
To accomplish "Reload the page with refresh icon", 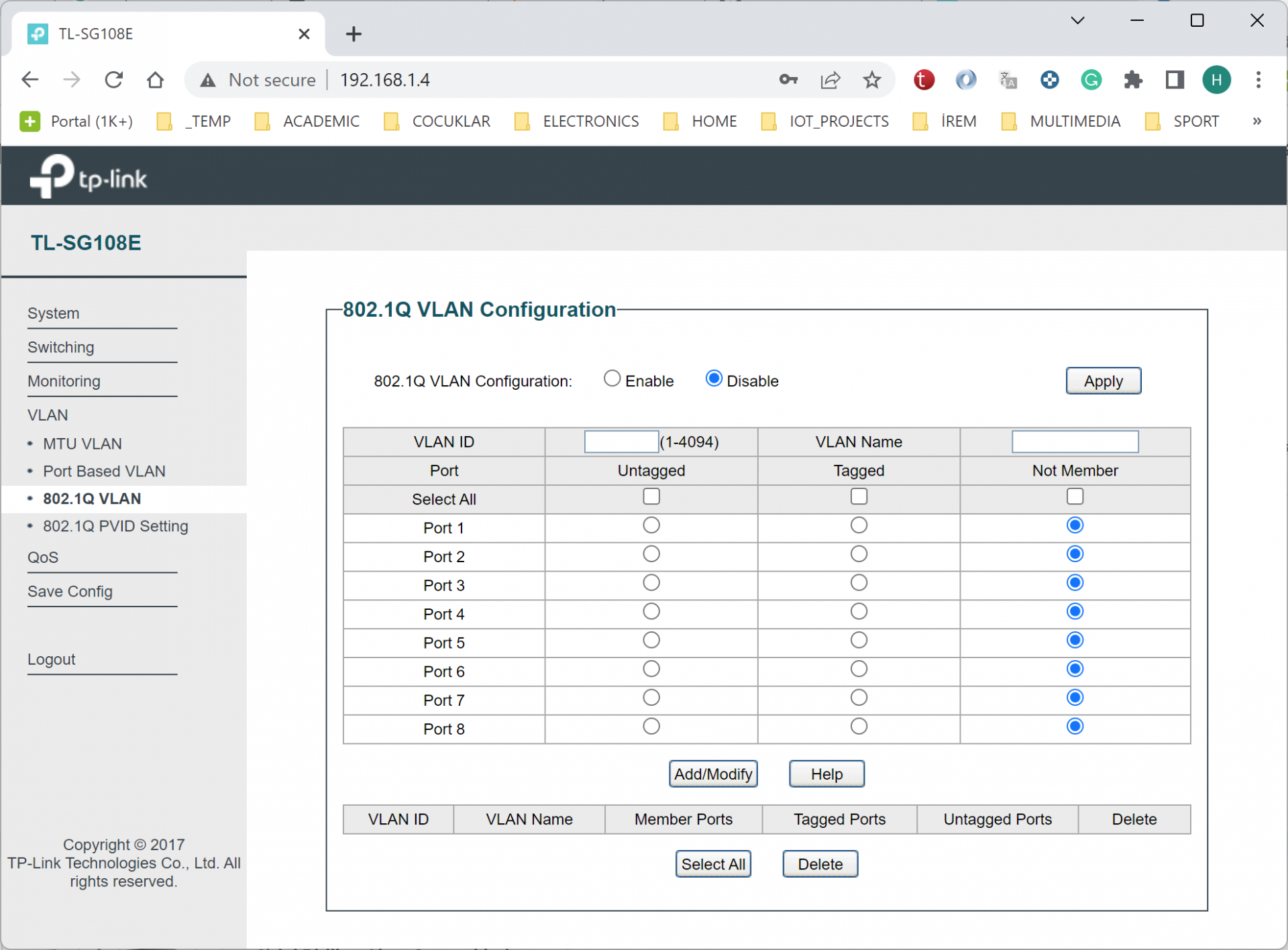I will [113, 80].
